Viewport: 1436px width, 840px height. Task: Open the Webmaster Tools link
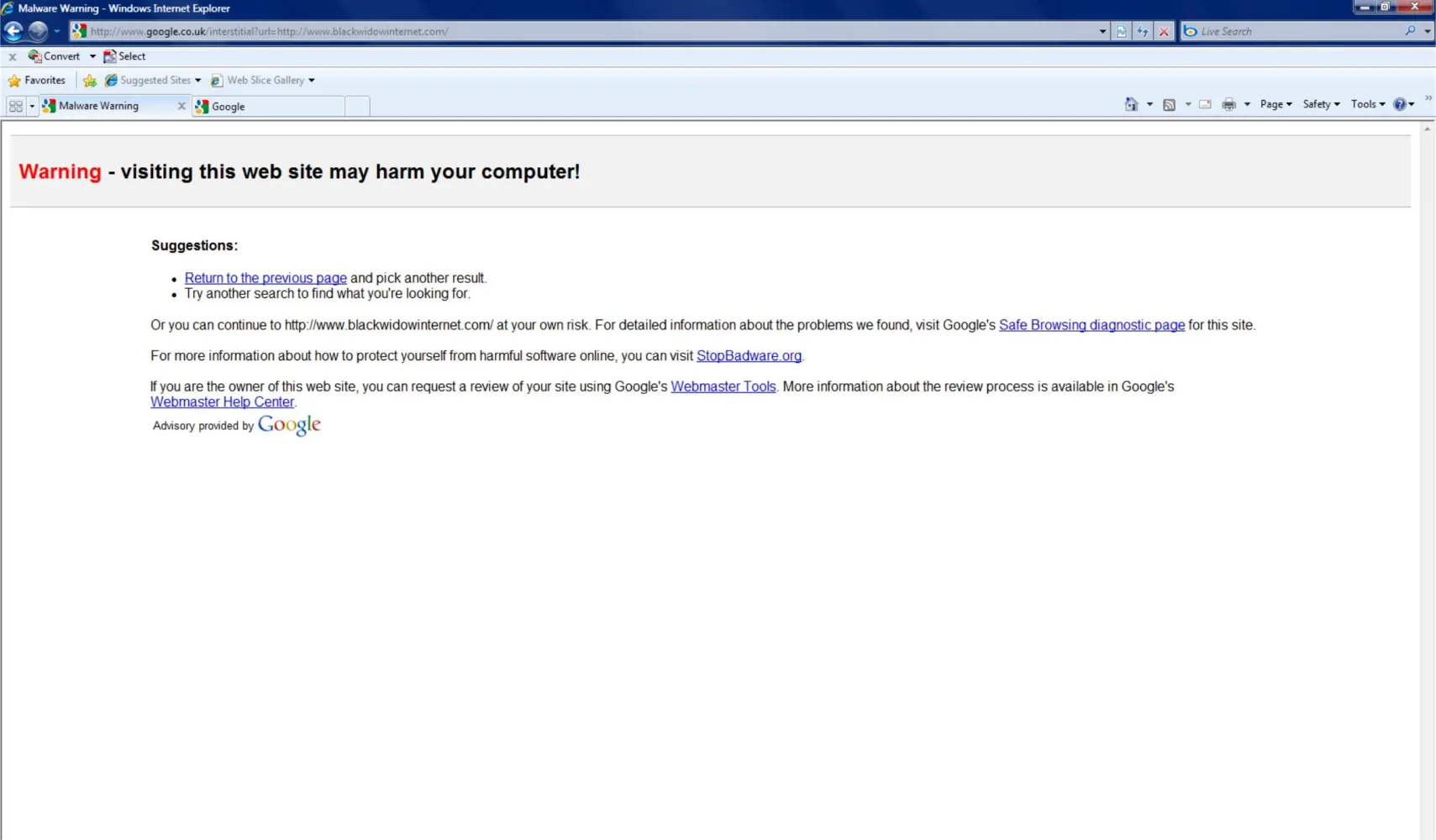pos(723,386)
